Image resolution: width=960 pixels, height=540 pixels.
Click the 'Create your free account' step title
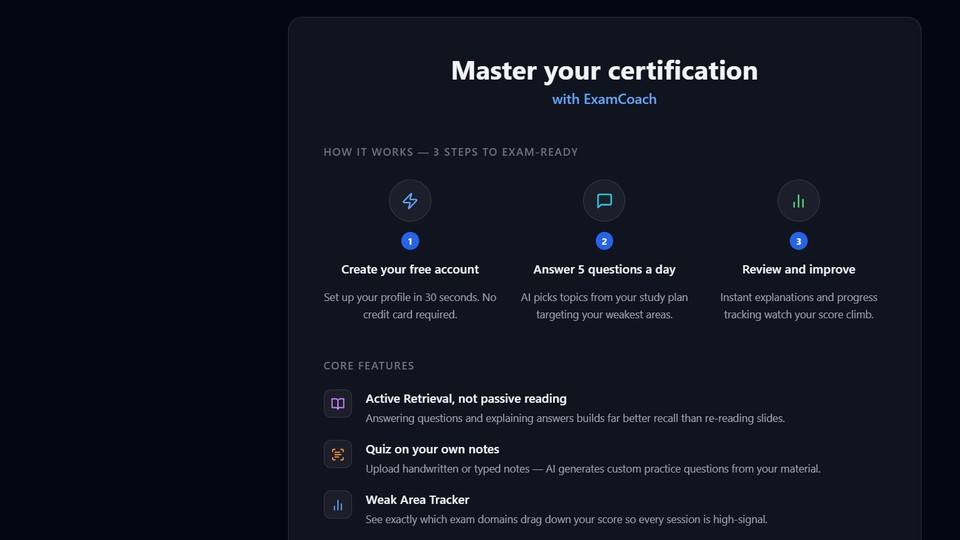click(x=410, y=270)
